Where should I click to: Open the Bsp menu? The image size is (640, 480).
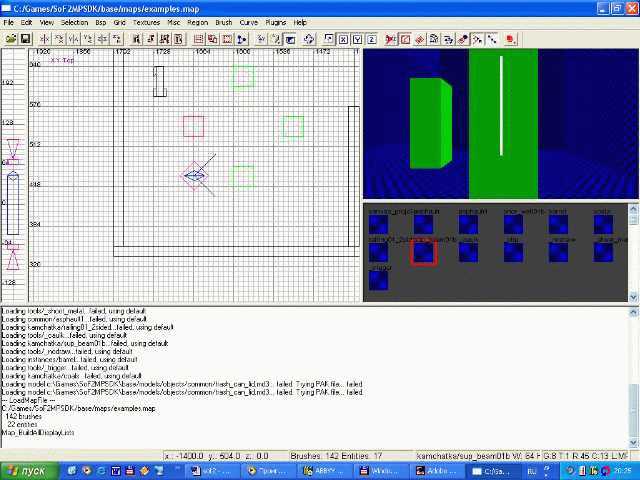(101, 22)
